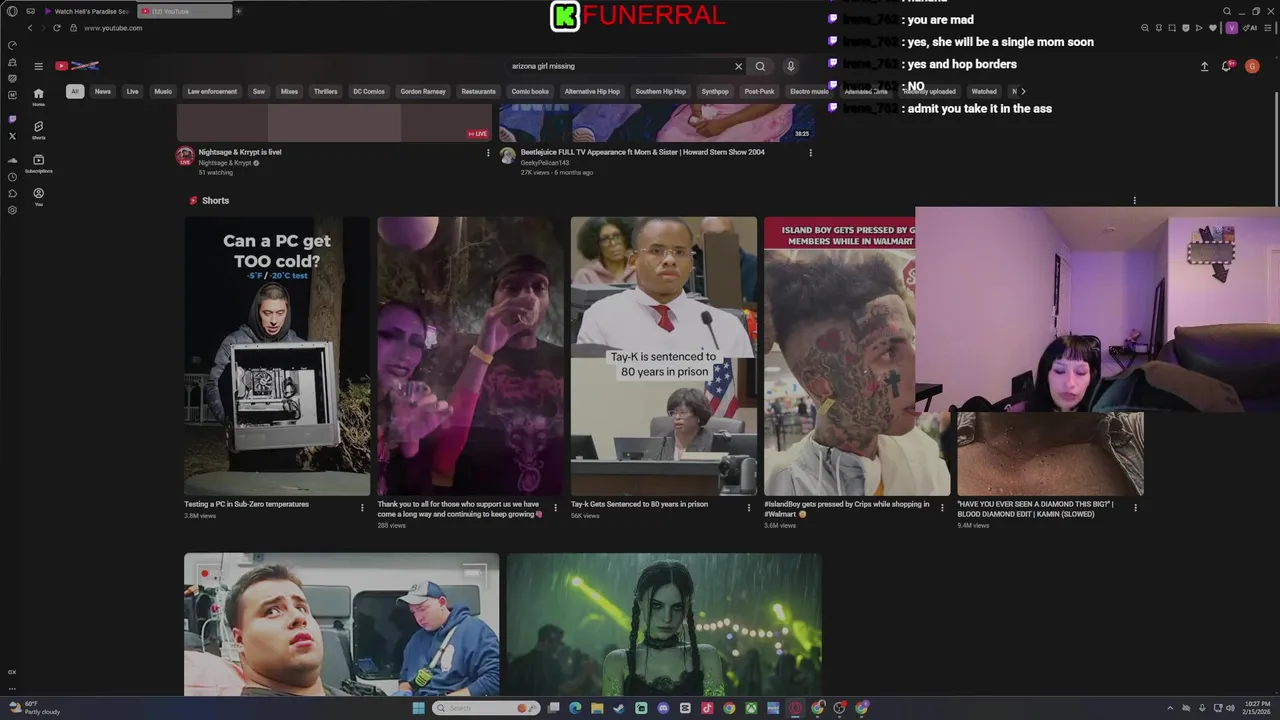
Task: Select the All filter chip
Action: 74,91
